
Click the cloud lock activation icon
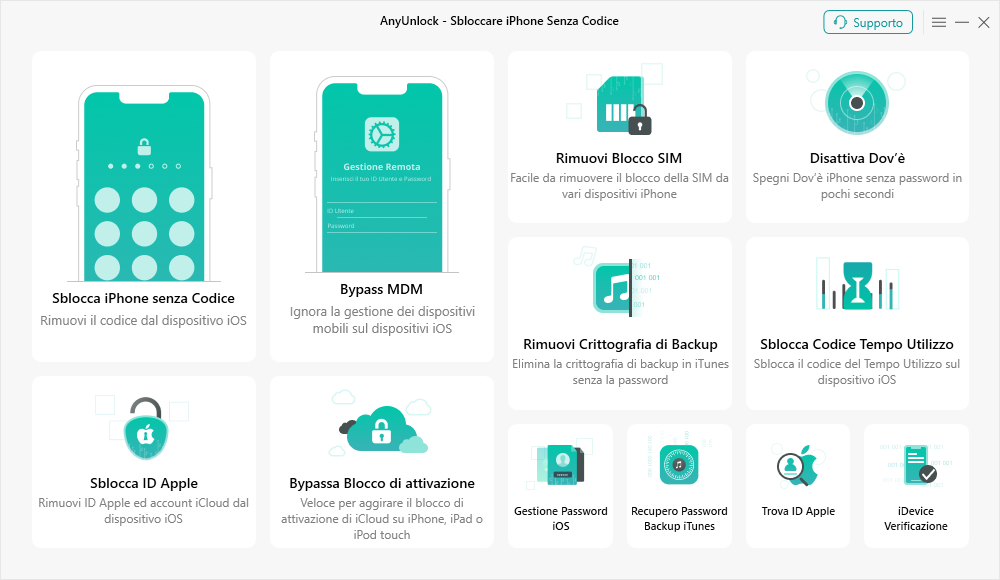381,428
